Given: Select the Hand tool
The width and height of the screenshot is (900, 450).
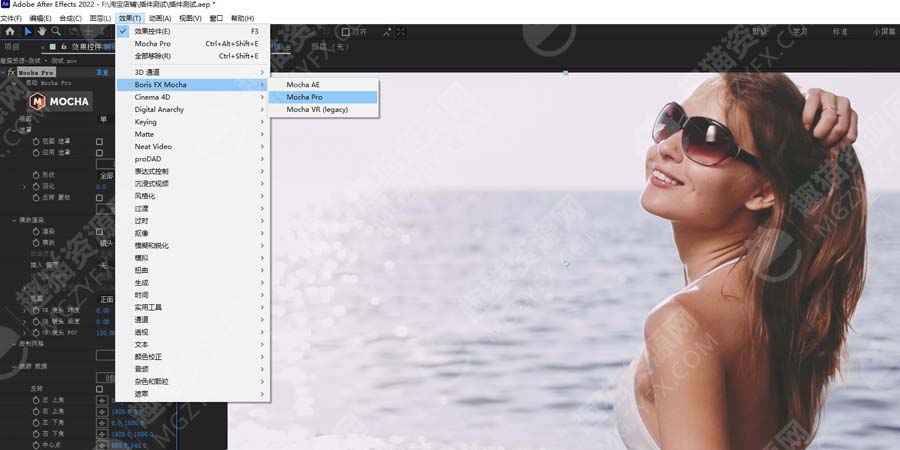Looking at the screenshot, I should tap(42, 32).
